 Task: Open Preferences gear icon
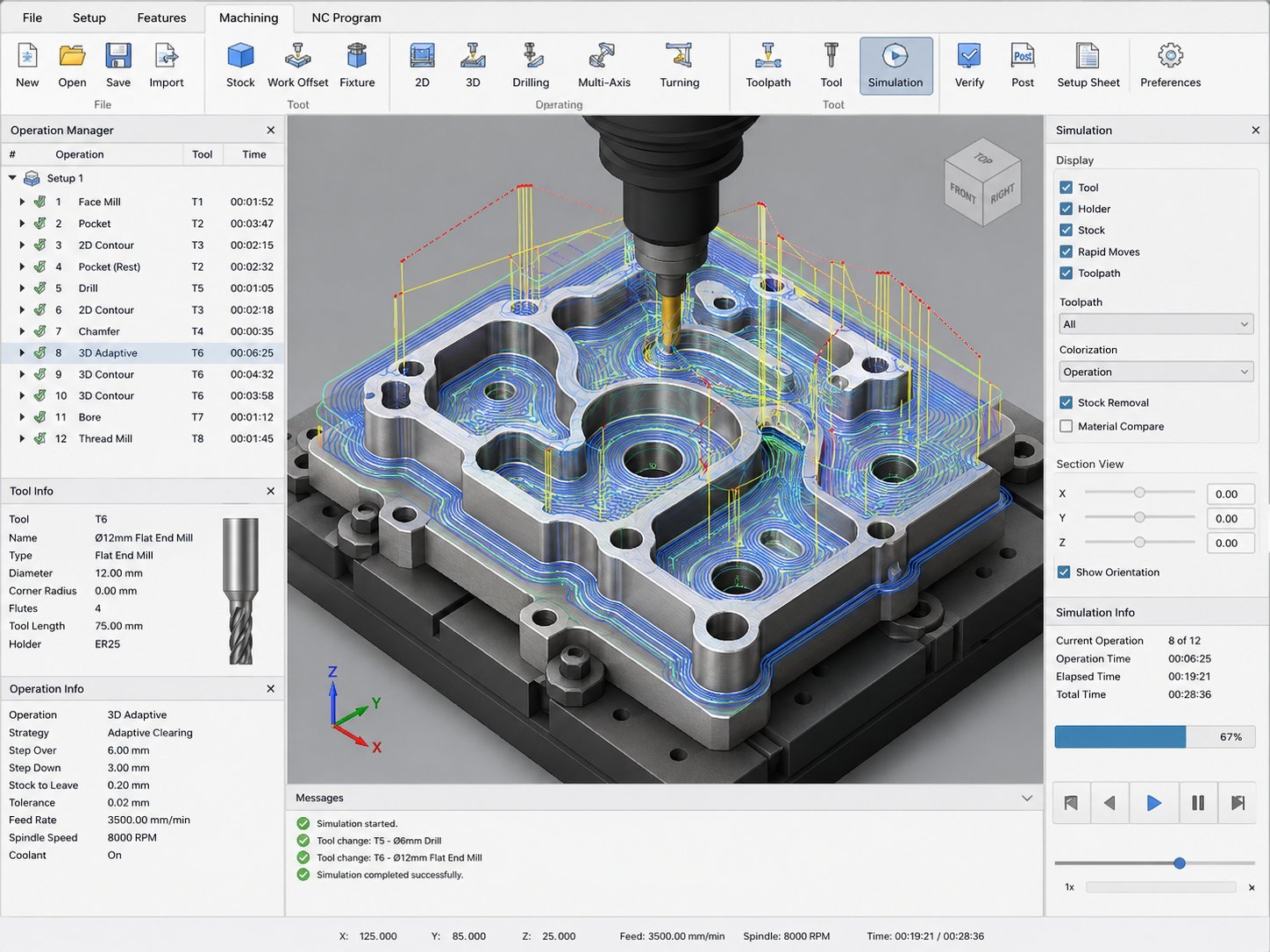coord(1170,57)
